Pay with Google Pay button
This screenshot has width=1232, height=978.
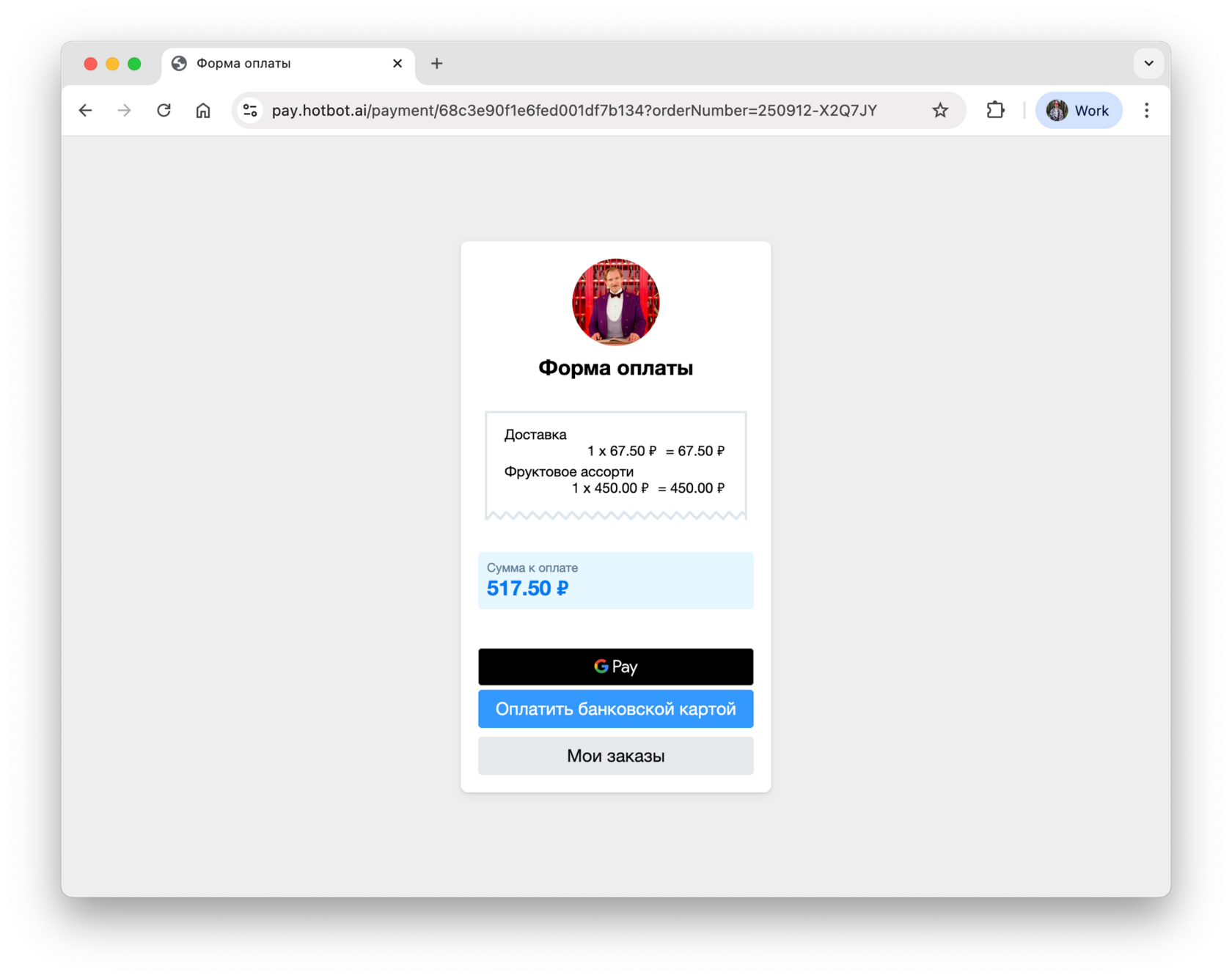pos(616,666)
